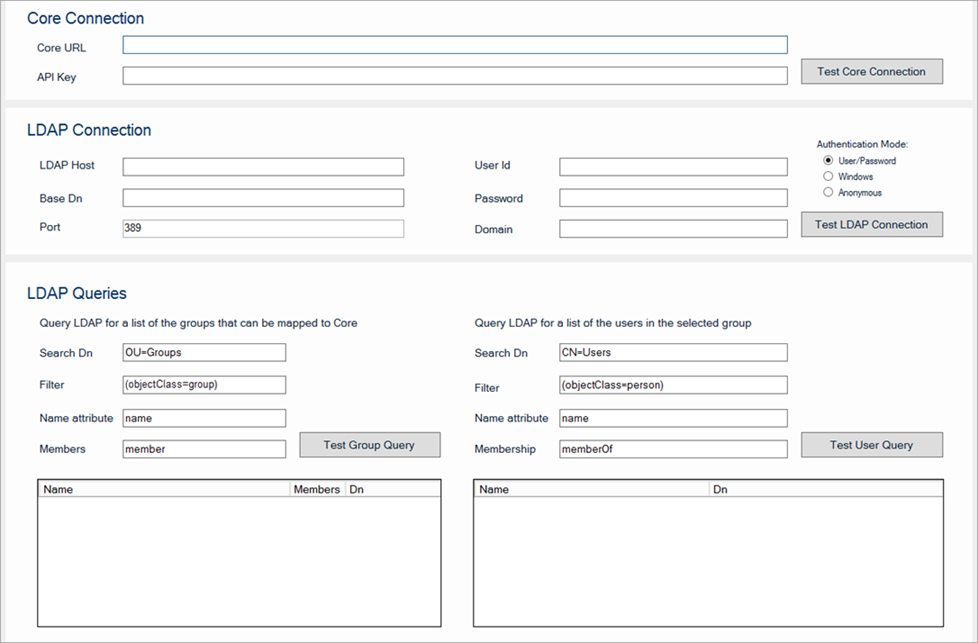Focus the LDAP Host input
The image size is (978, 643).
click(263, 167)
